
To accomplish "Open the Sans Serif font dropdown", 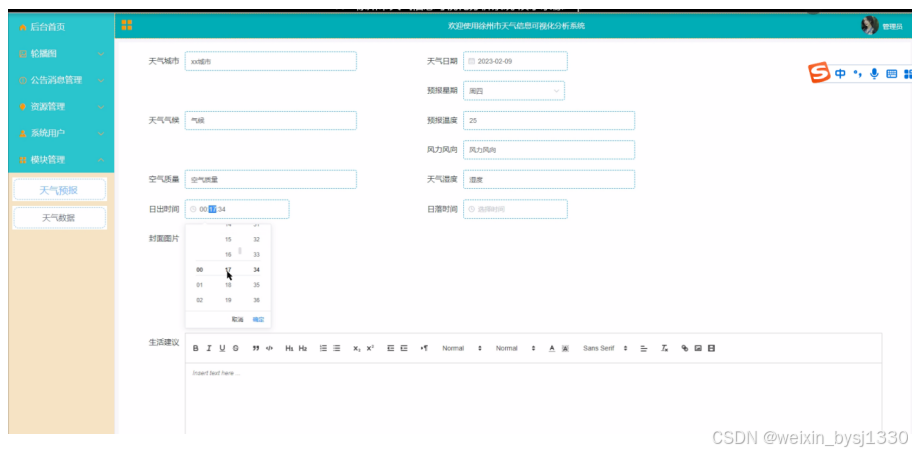I will 605,348.
